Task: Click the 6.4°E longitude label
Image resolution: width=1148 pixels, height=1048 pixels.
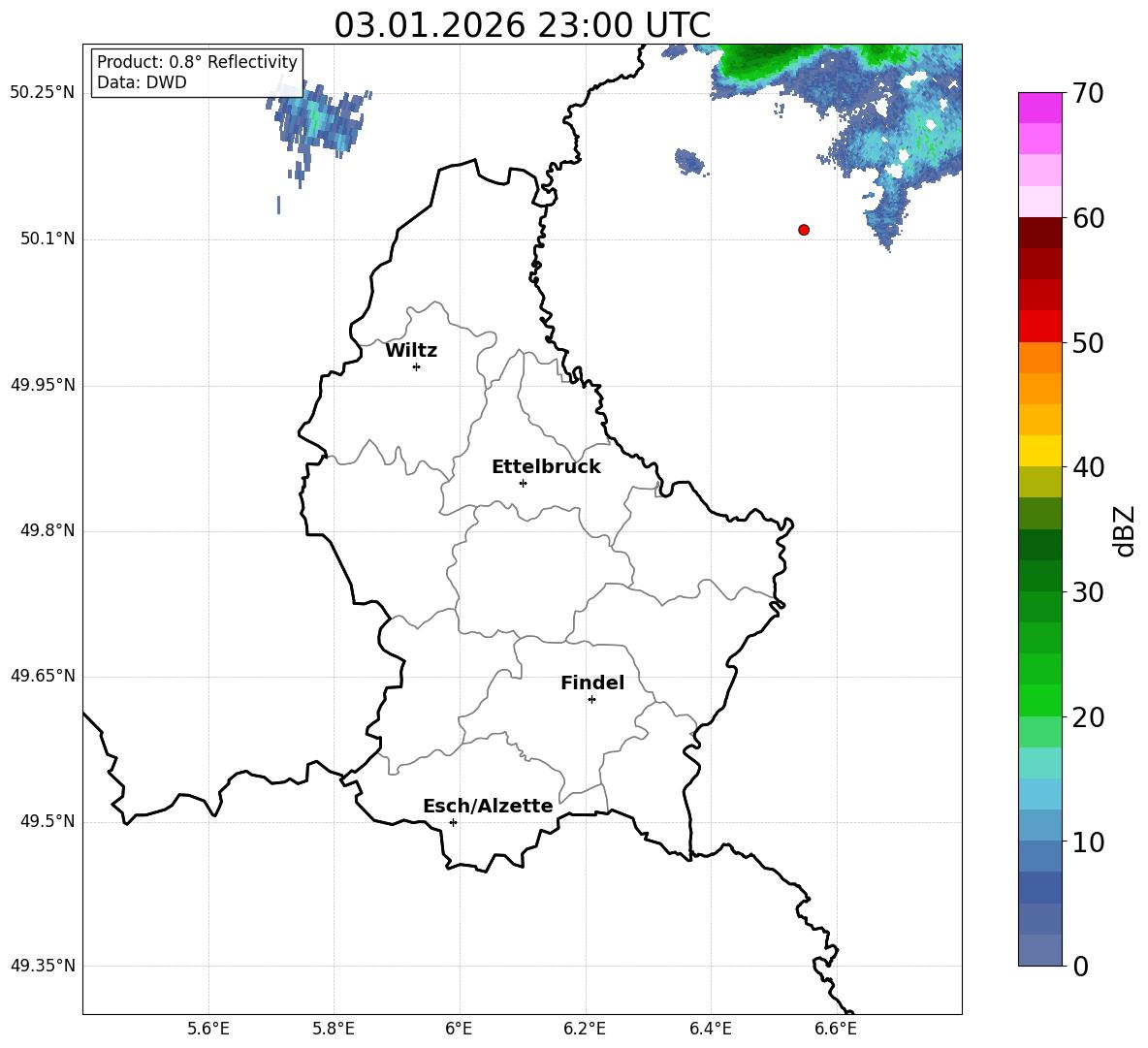Action: point(710,1029)
